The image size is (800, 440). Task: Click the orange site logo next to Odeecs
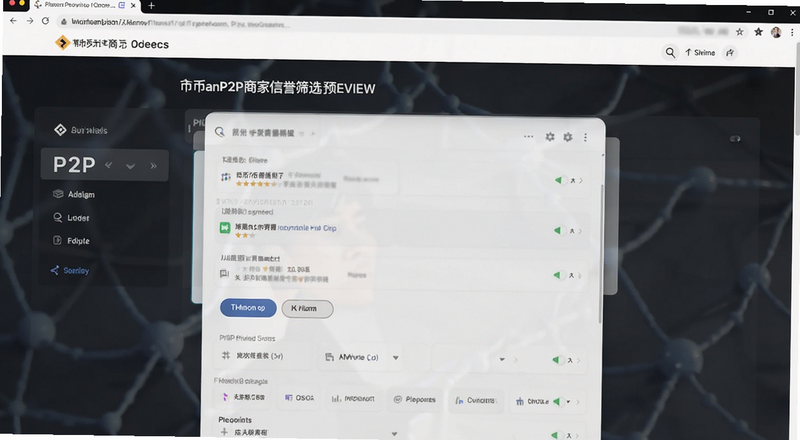click(62, 43)
